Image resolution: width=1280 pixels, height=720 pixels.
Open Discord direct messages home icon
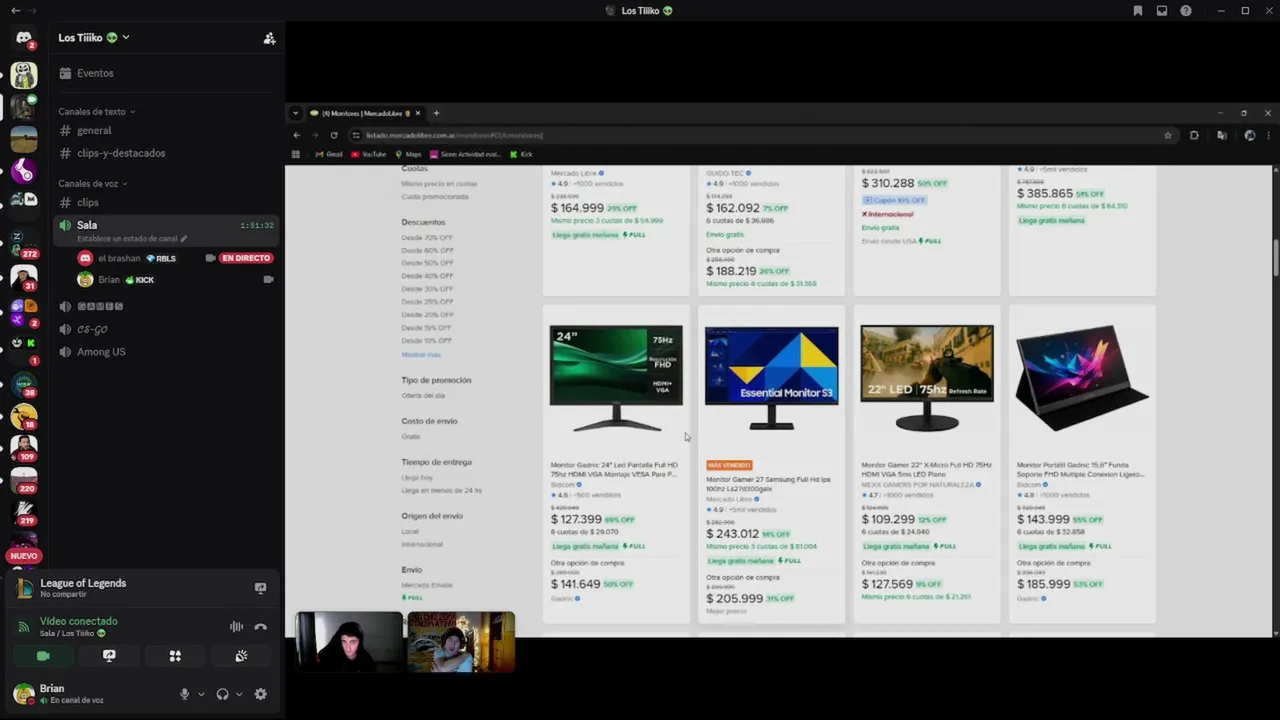pos(24,39)
